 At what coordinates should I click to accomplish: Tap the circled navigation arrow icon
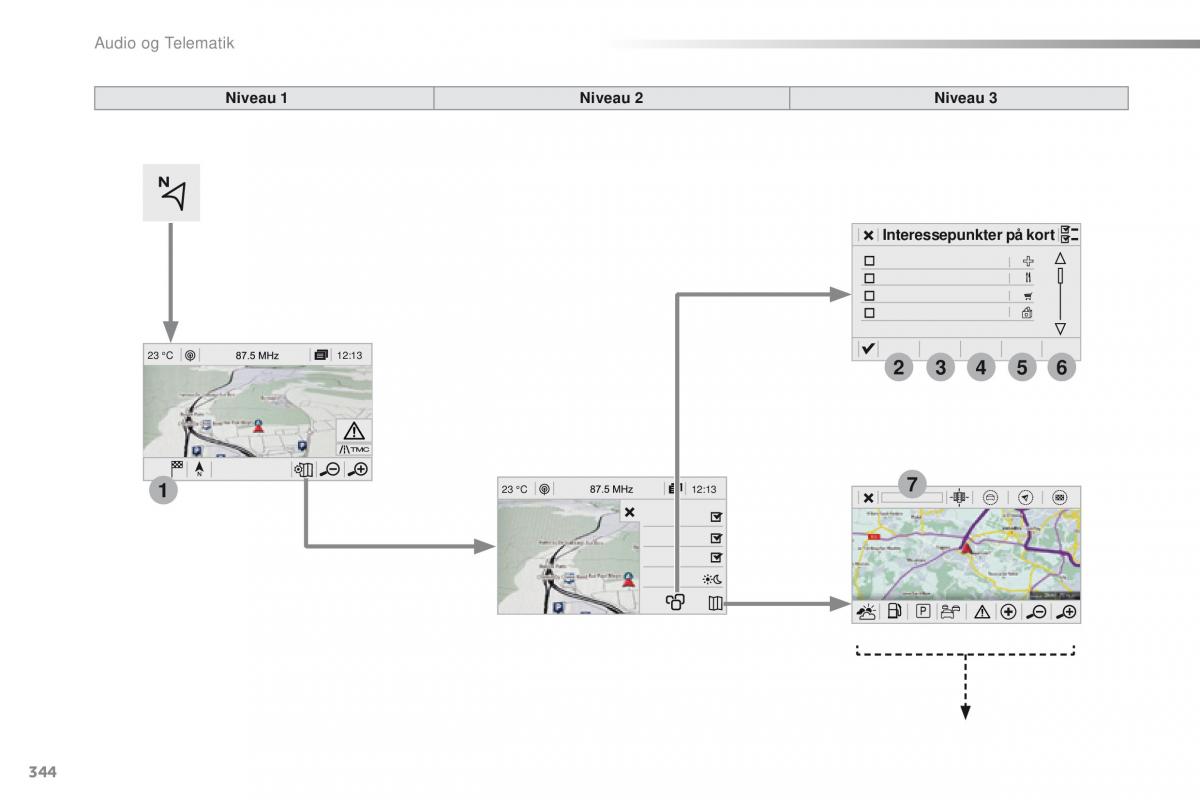coord(1025,497)
